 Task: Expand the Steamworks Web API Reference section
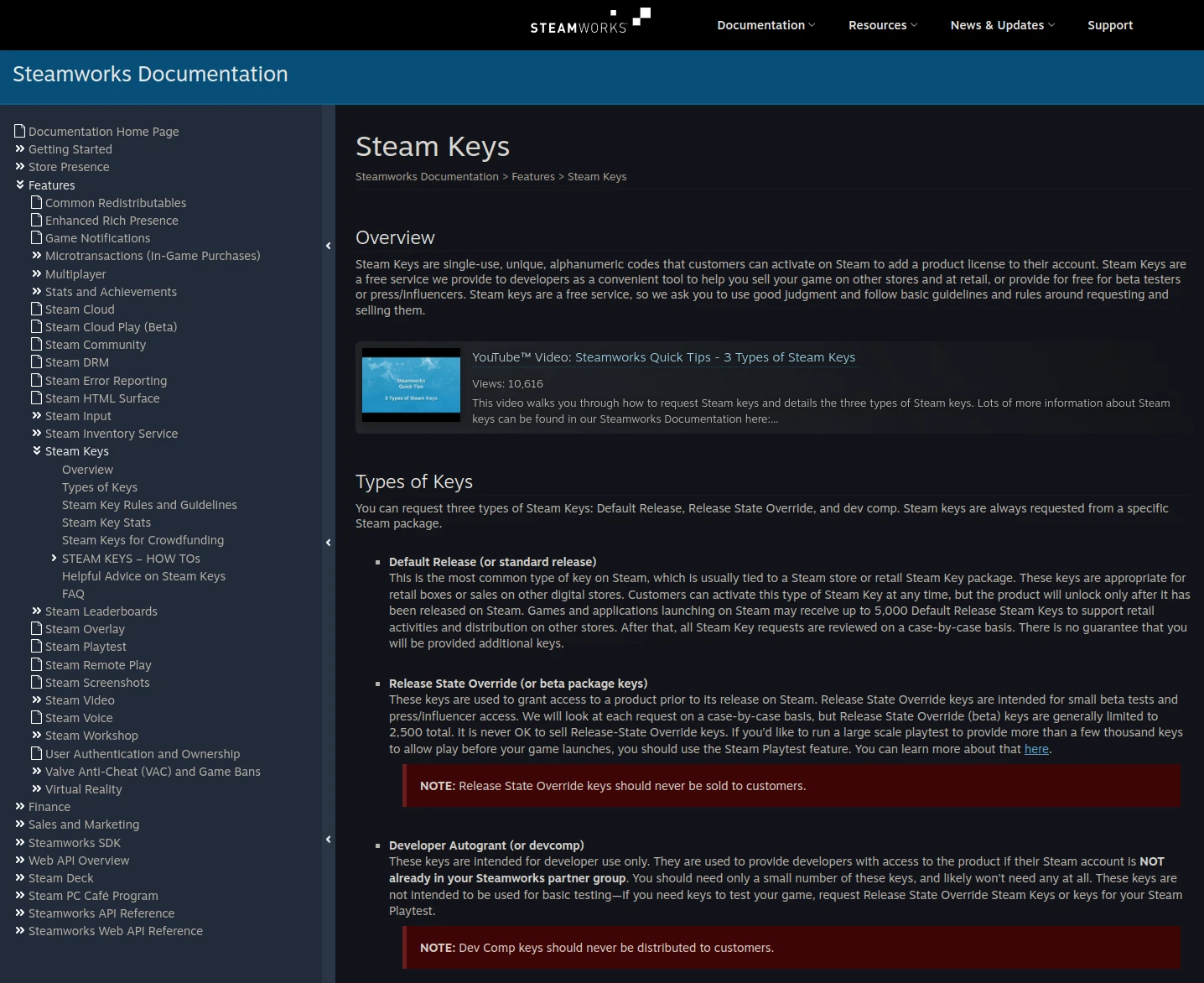[x=20, y=930]
